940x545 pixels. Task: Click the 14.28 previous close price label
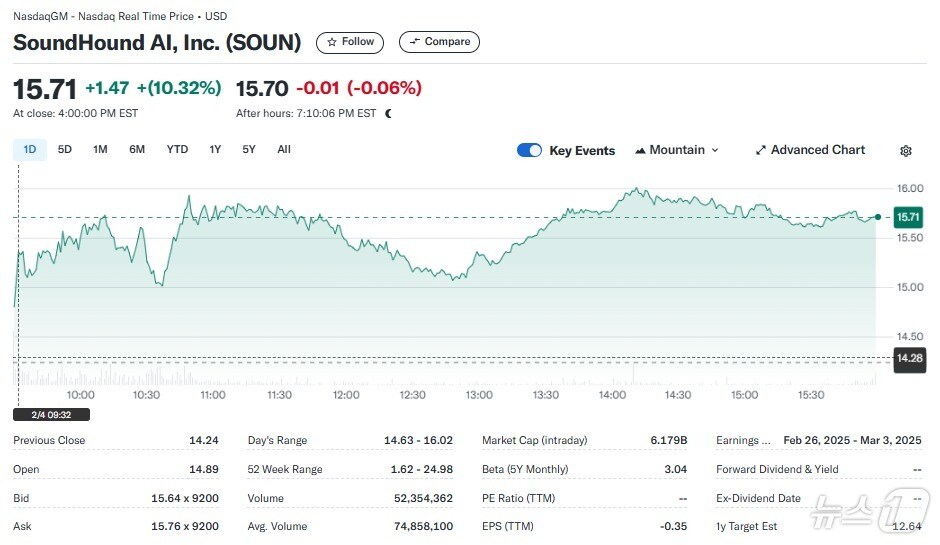(x=908, y=358)
